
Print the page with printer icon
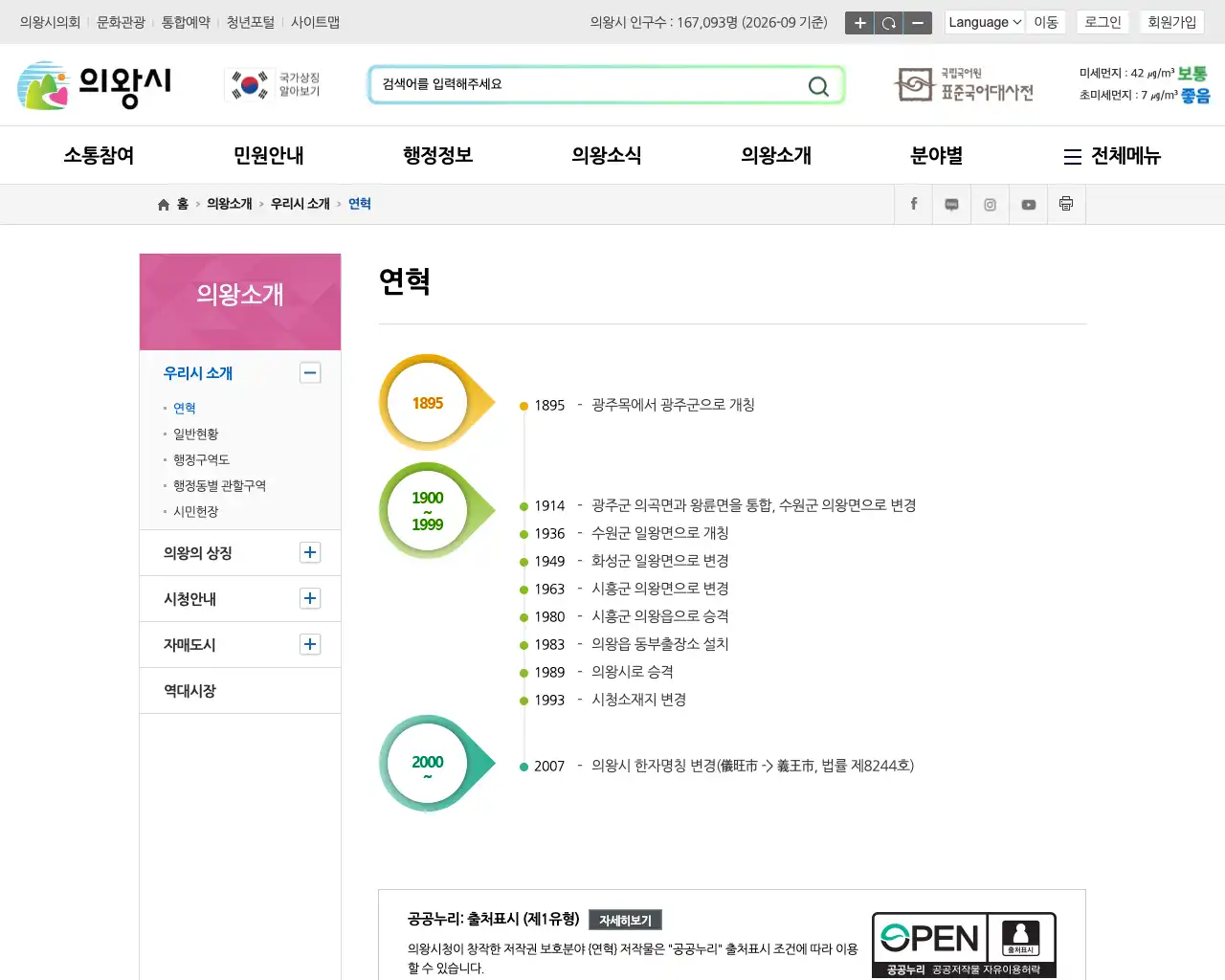1066,204
